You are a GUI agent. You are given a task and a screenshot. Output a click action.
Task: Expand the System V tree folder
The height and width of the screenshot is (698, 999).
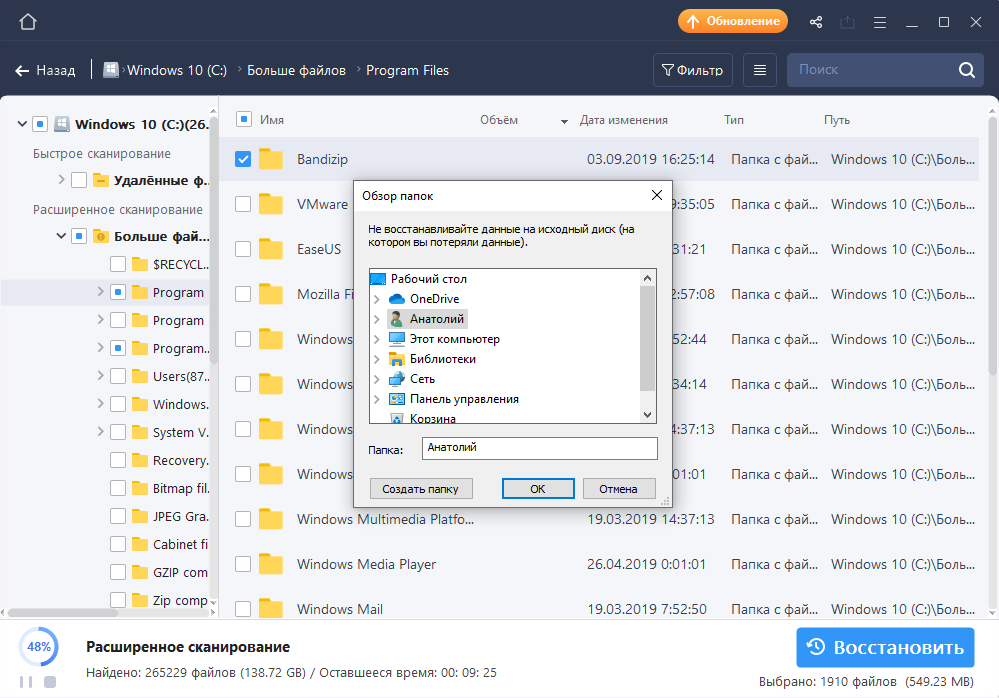(x=100, y=432)
